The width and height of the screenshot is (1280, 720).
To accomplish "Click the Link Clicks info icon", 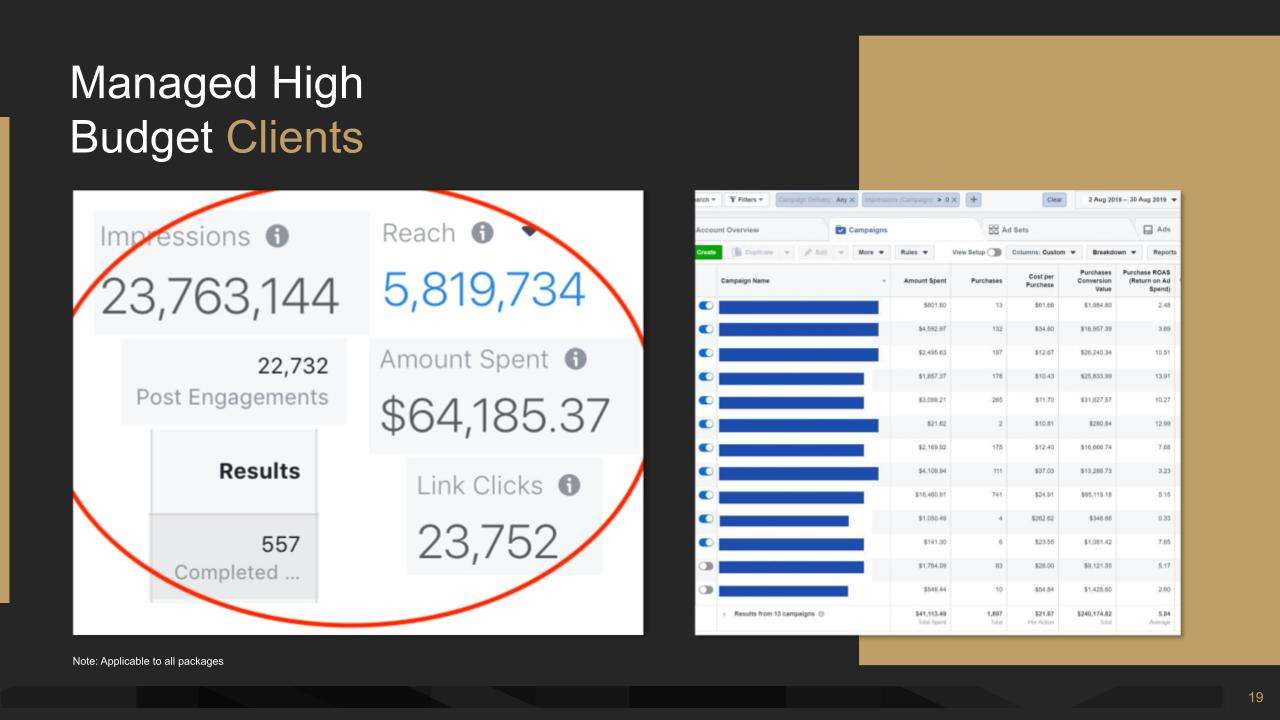I will coord(569,485).
